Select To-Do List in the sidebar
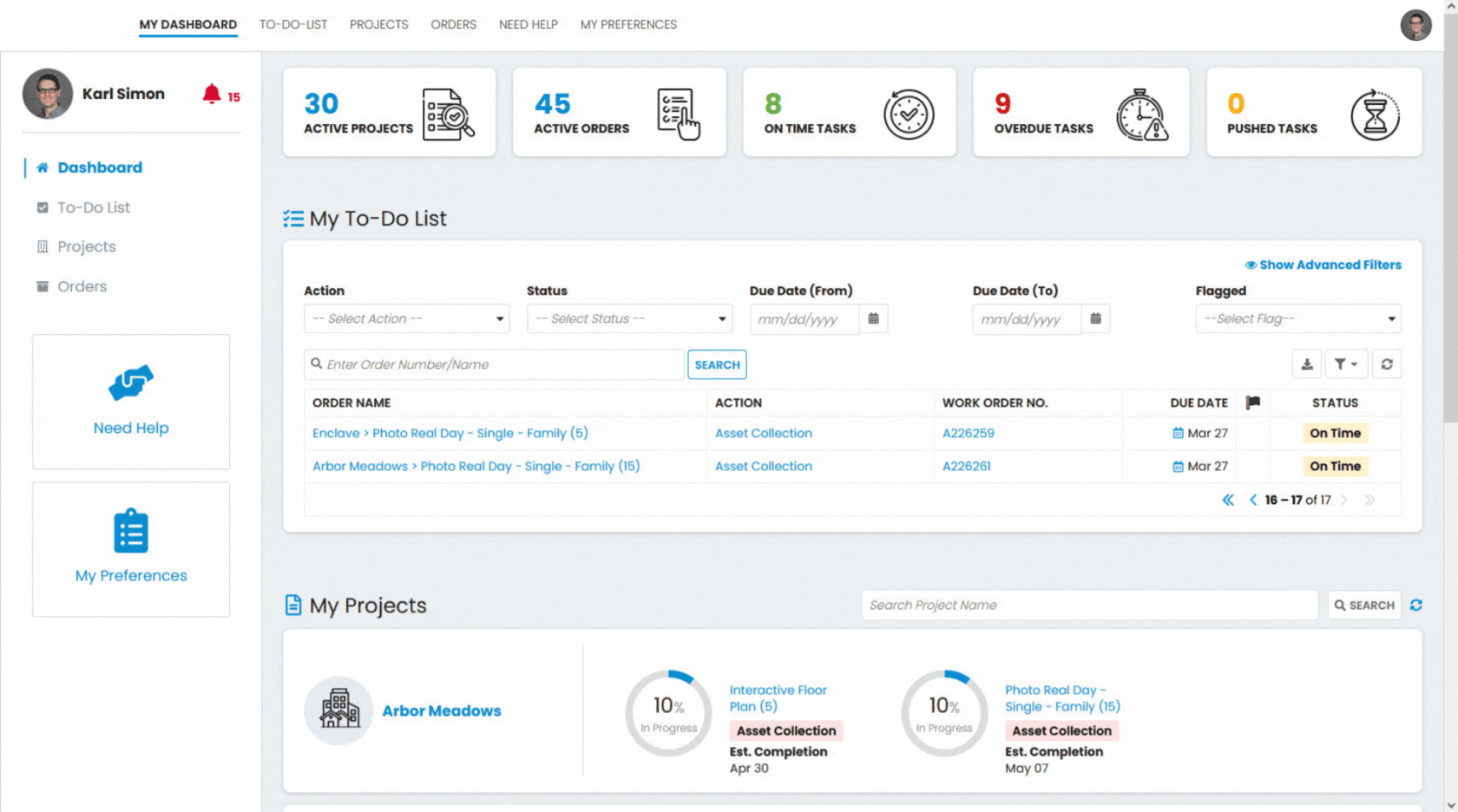This screenshot has width=1458, height=812. pyautogui.click(x=94, y=207)
